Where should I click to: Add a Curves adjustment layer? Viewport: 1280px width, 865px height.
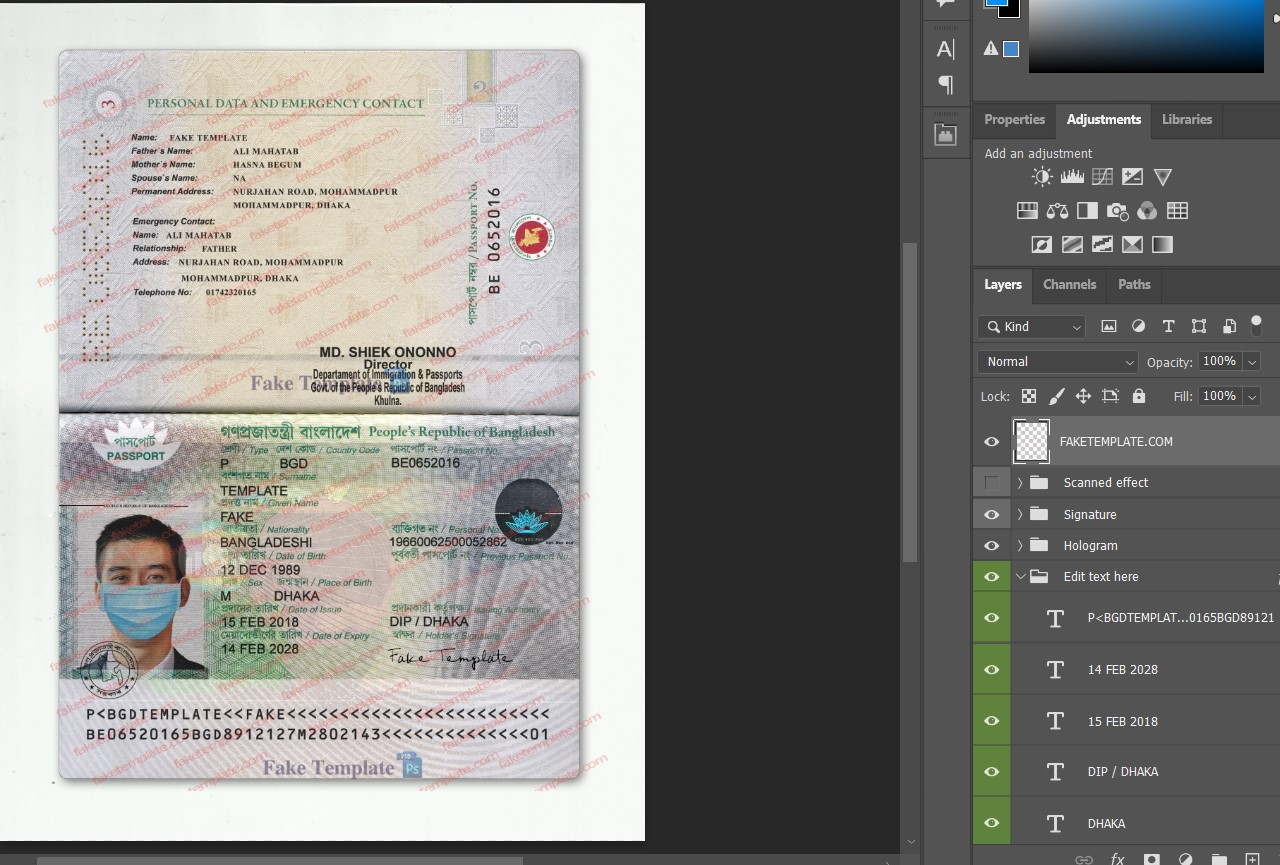pyautogui.click(x=1102, y=177)
